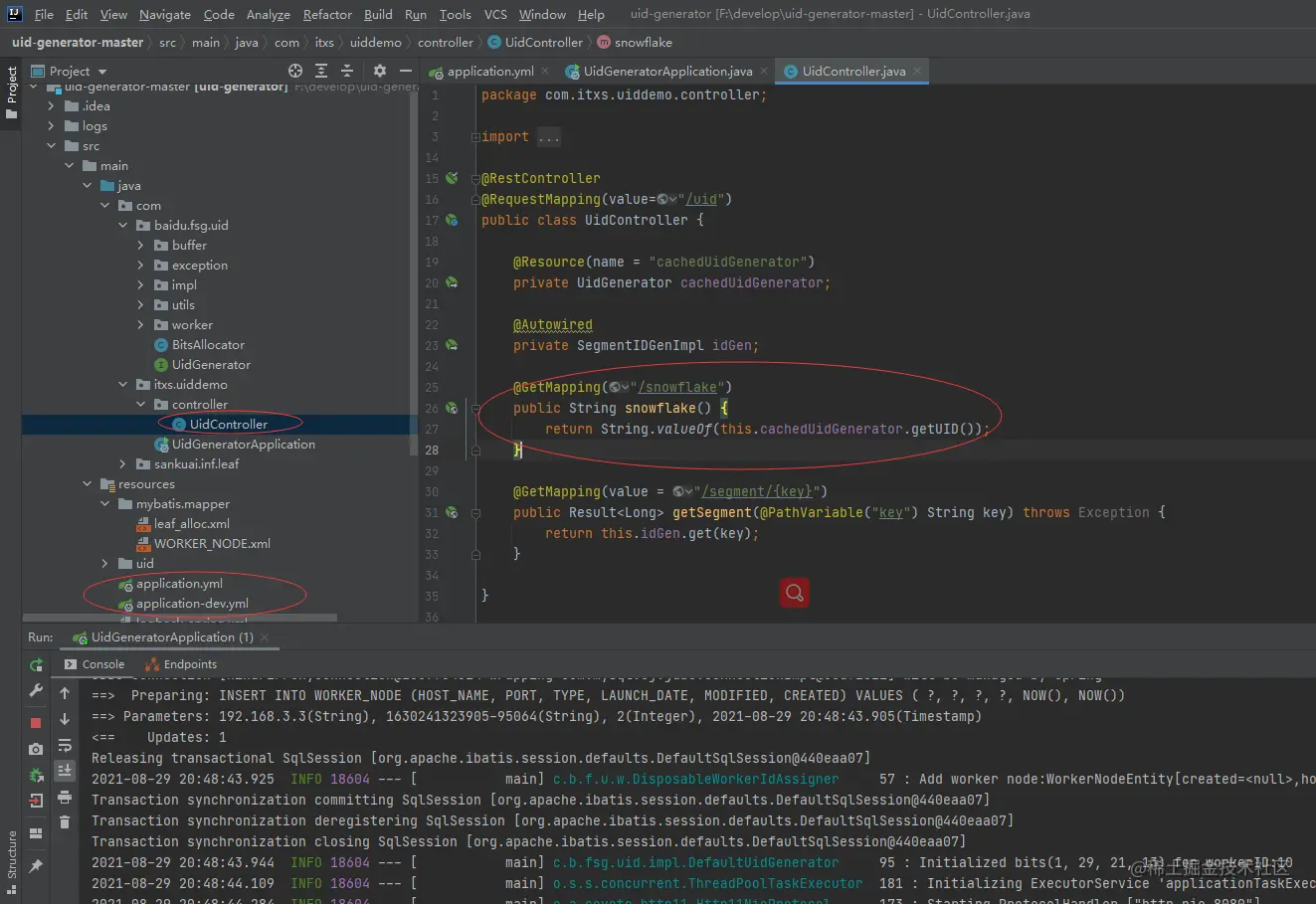
Task: Click gutter icon on line 31
Action: 452,512
